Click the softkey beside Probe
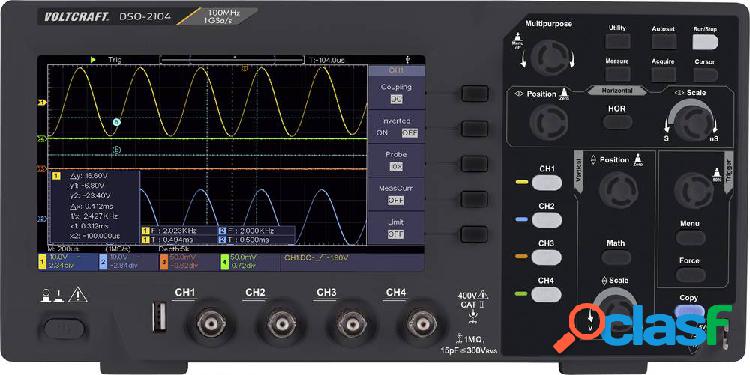 pyautogui.click(x=475, y=164)
